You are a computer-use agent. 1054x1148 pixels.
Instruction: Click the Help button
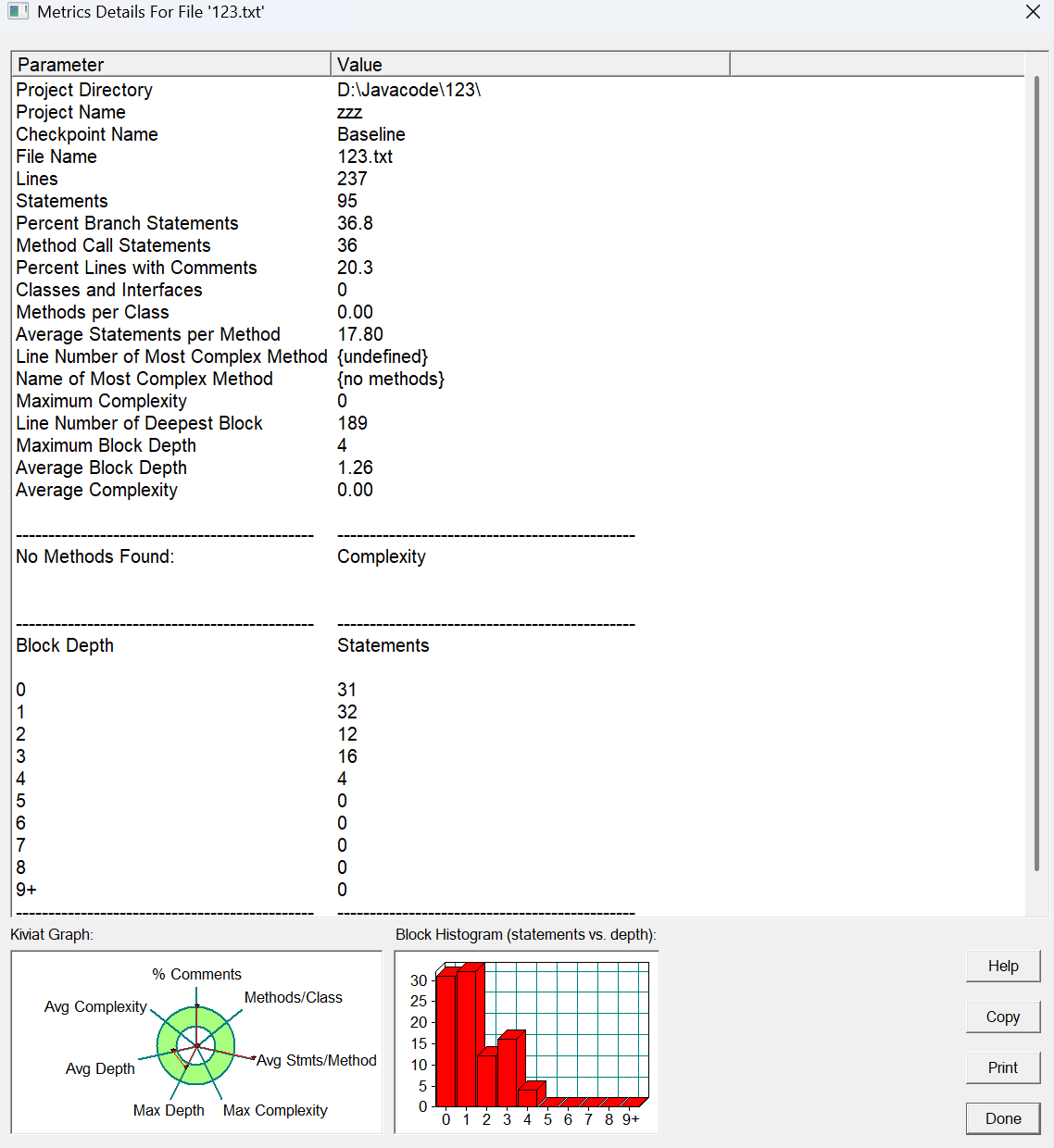1003,966
